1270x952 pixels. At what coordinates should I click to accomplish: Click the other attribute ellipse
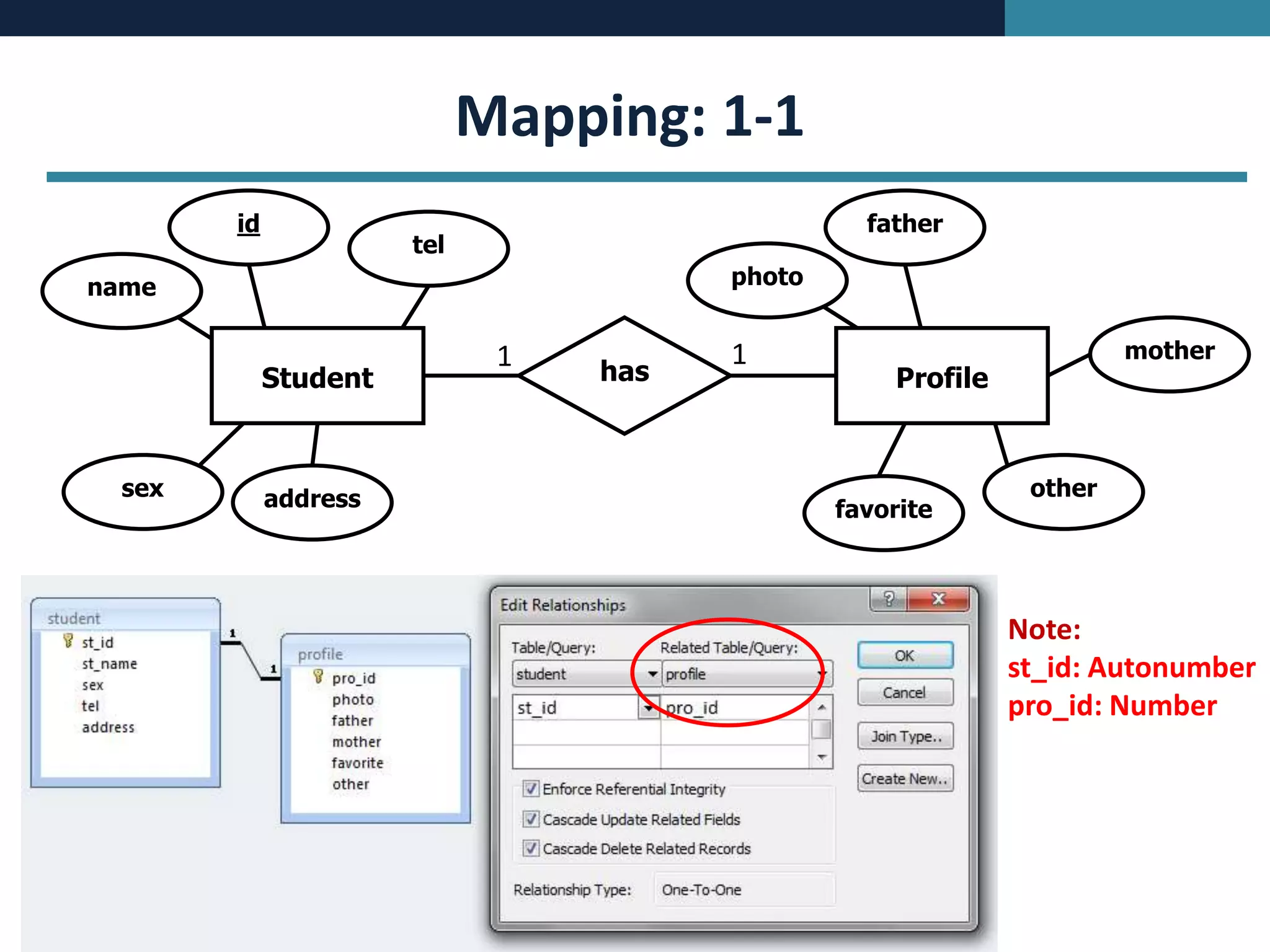pyautogui.click(x=1064, y=491)
